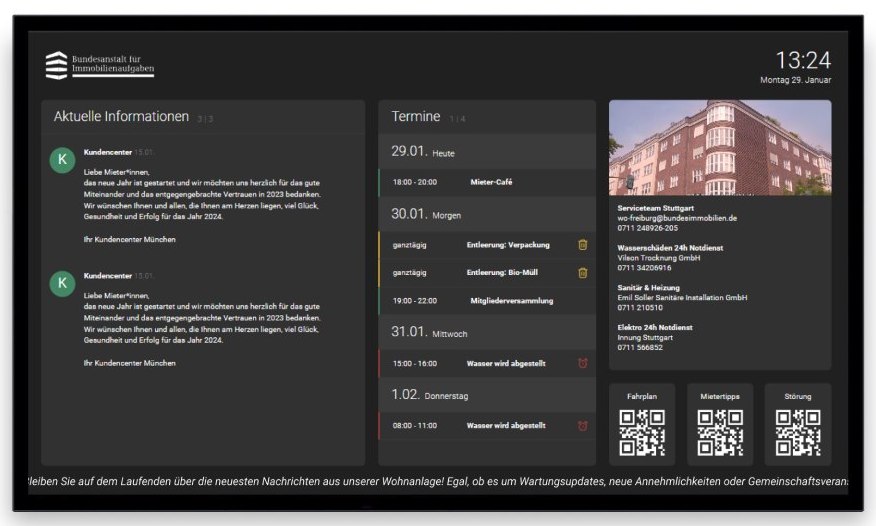The height and width of the screenshot is (526, 876).
Task: Click the 18:00 - 20:00 time label
Action: tap(415, 182)
